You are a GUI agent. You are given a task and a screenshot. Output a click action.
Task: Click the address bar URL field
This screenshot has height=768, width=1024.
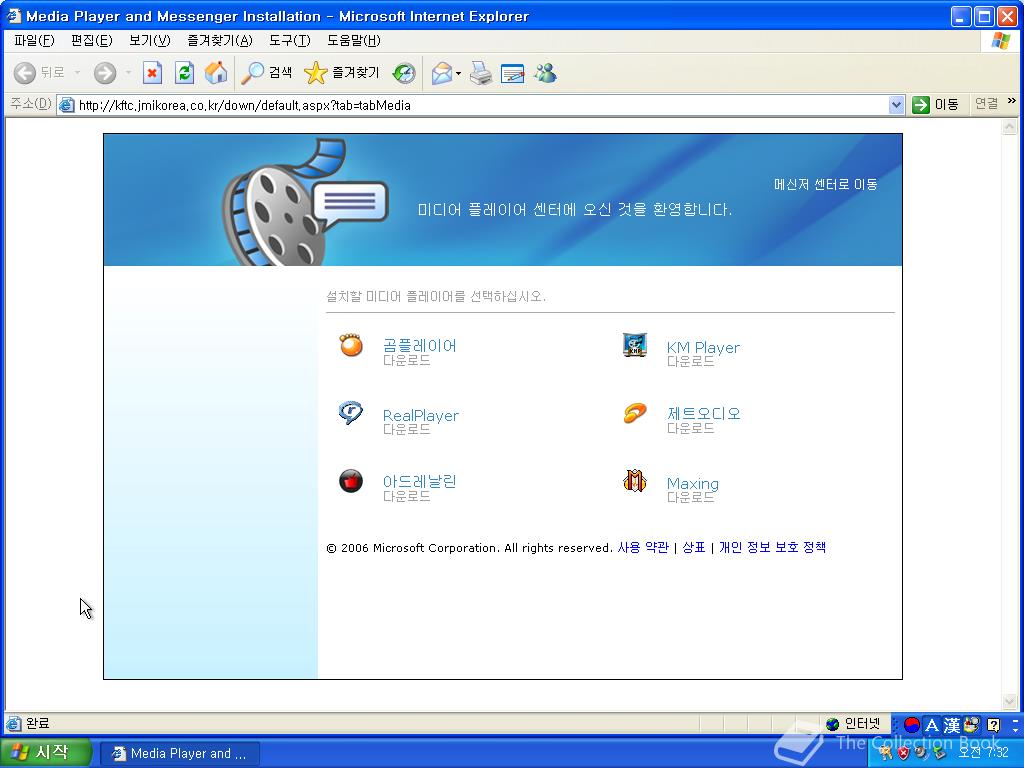pyautogui.click(x=480, y=105)
